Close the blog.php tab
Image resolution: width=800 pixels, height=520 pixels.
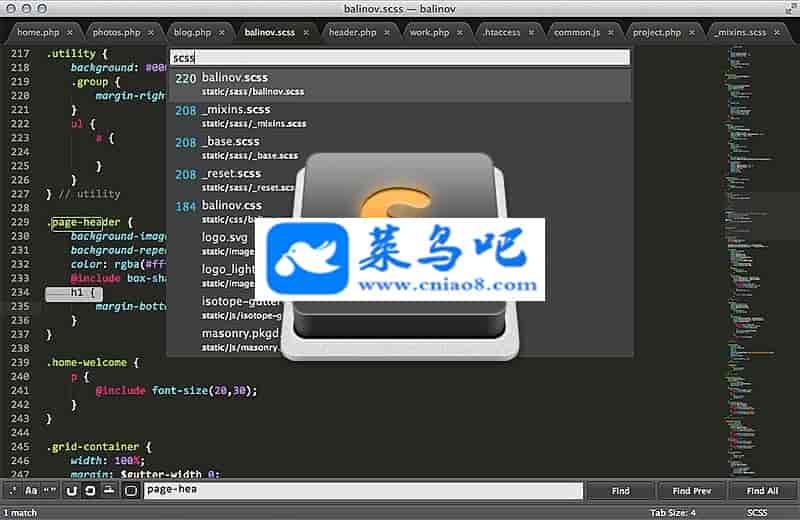point(219,32)
